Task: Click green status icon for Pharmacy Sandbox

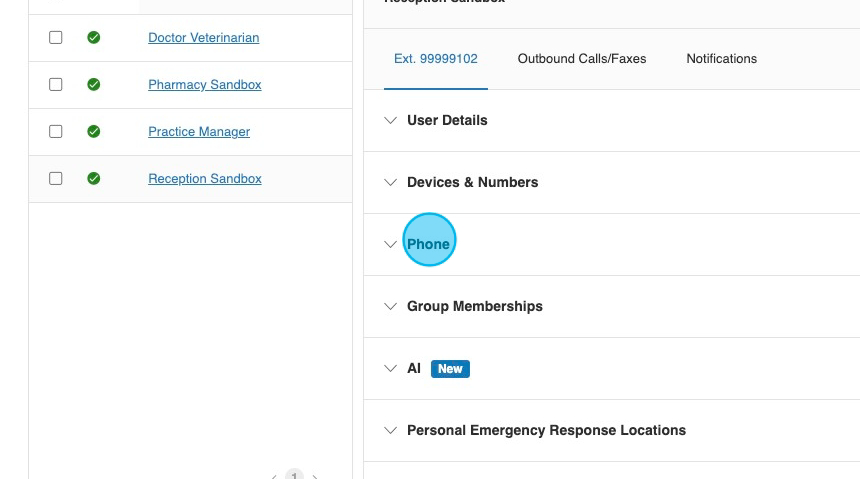Action: [x=94, y=85]
